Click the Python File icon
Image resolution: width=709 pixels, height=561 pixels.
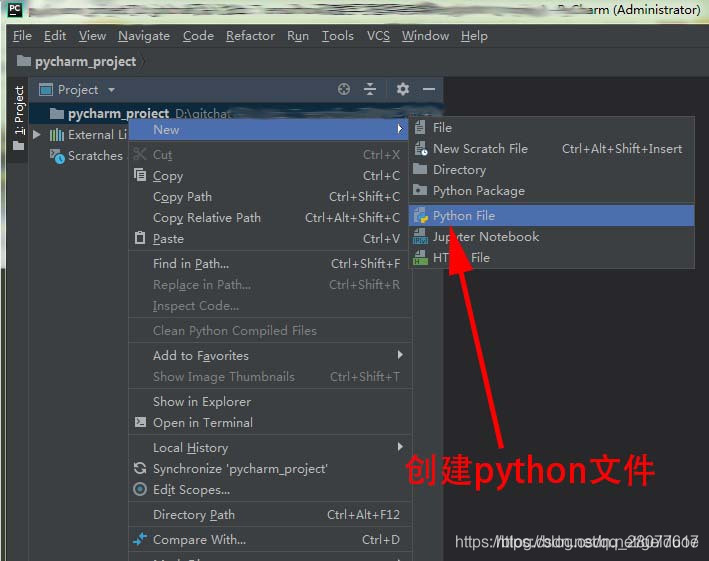coord(421,216)
